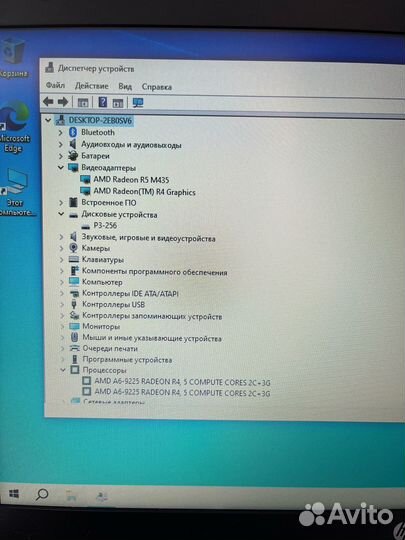Select the Компьютер category label
Image resolution: width=405 pixels, height=540 pixels.
[x=102, y=282]
